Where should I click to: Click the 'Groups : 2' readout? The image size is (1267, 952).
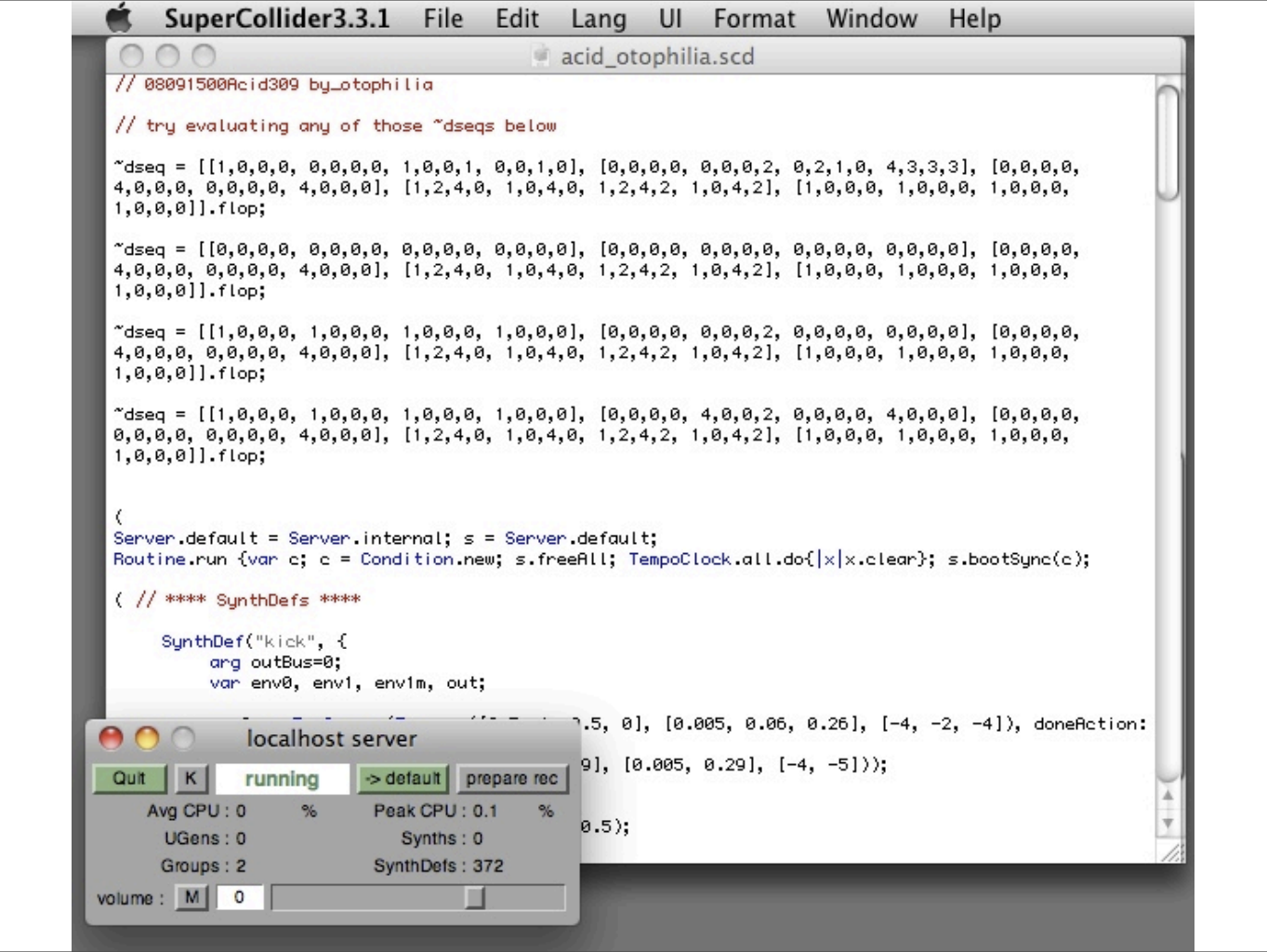[203, 866]
